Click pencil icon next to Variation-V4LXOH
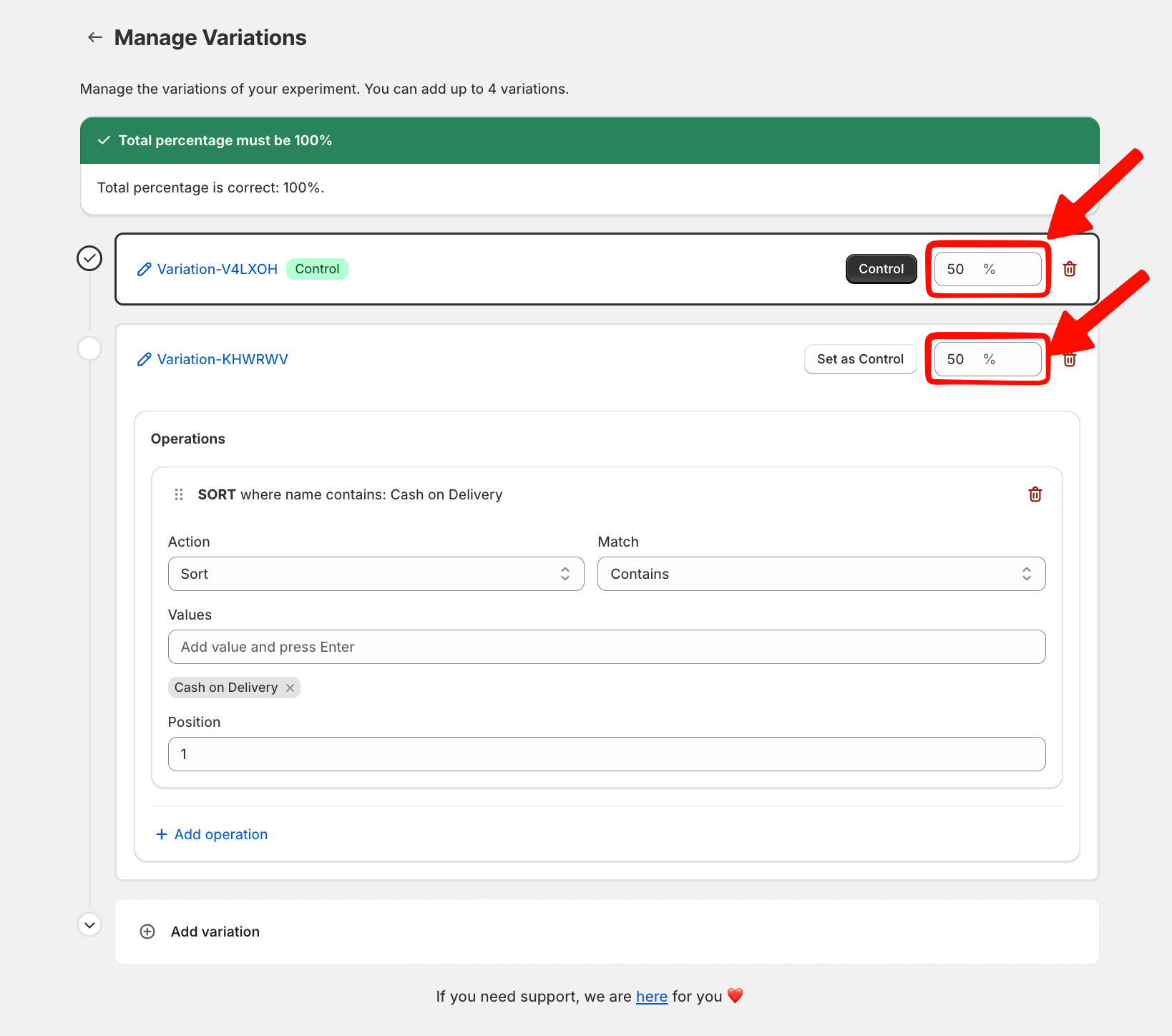 pyautogui.click(x=144, y=269)
